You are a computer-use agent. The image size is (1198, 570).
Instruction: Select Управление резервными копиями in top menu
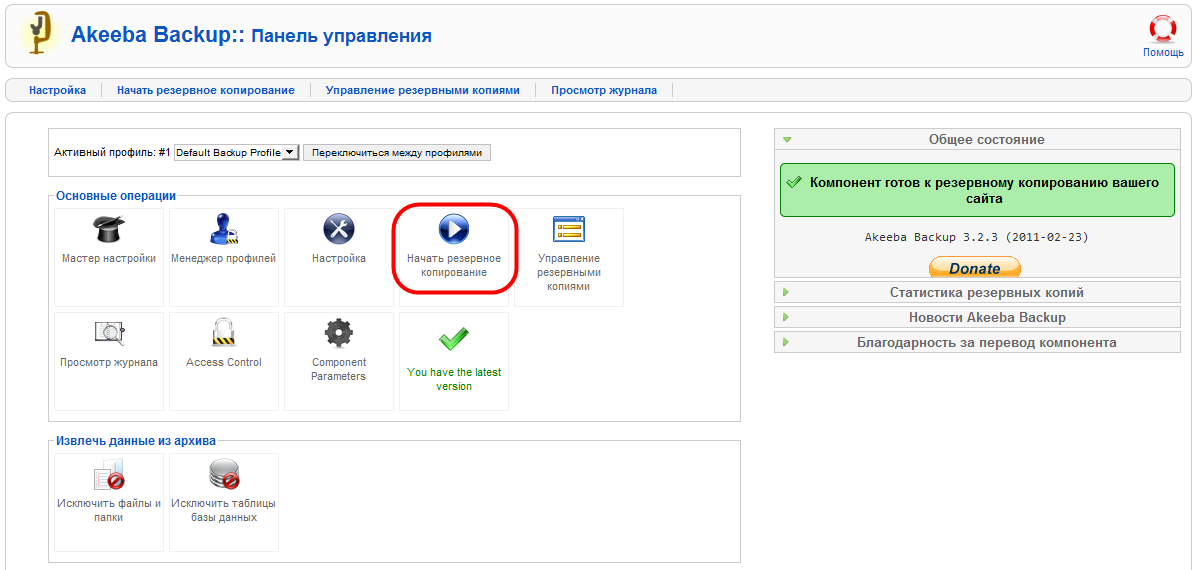tap(423, 90)
